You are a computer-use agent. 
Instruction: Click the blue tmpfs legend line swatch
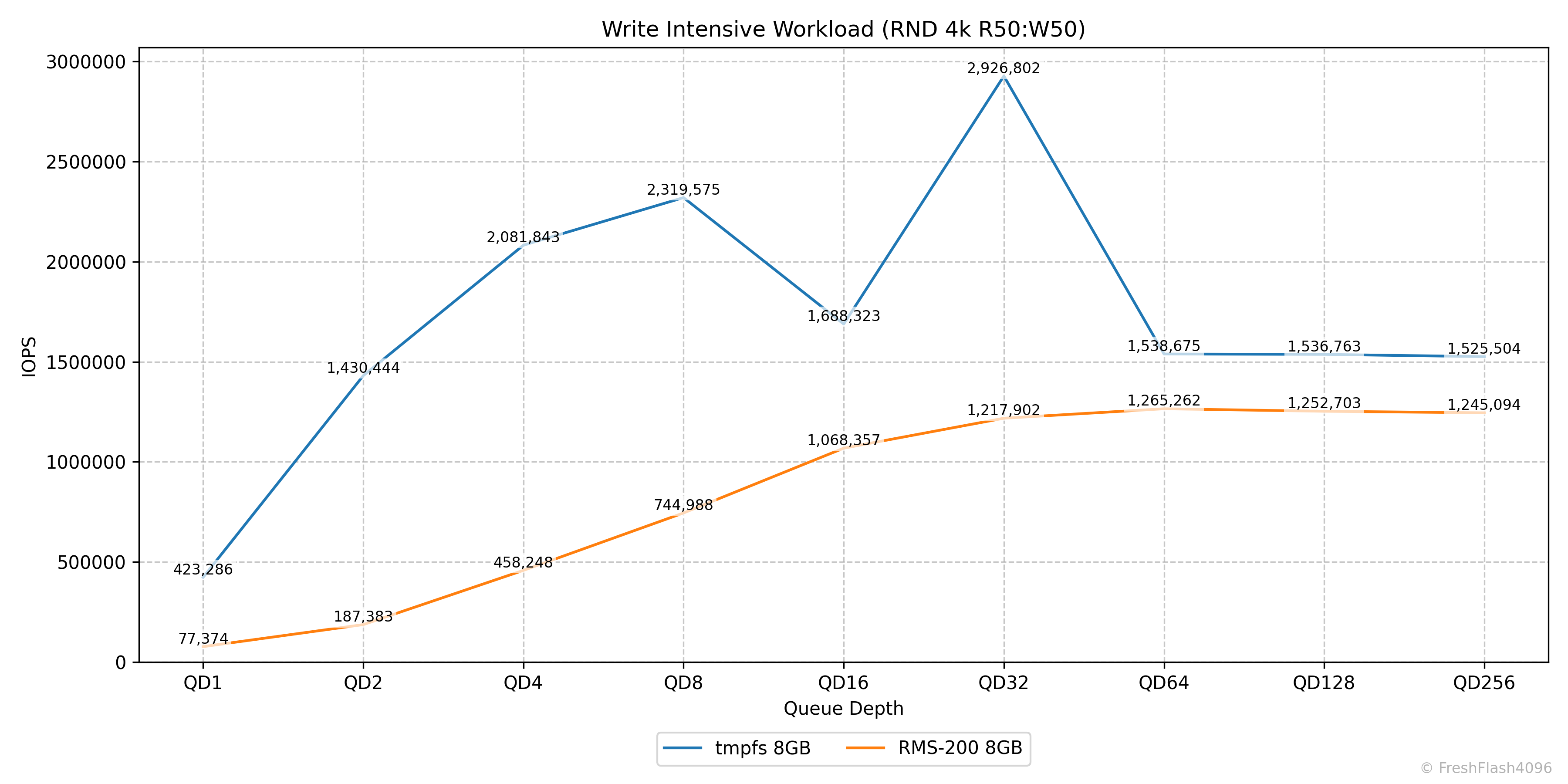[683, 748]
